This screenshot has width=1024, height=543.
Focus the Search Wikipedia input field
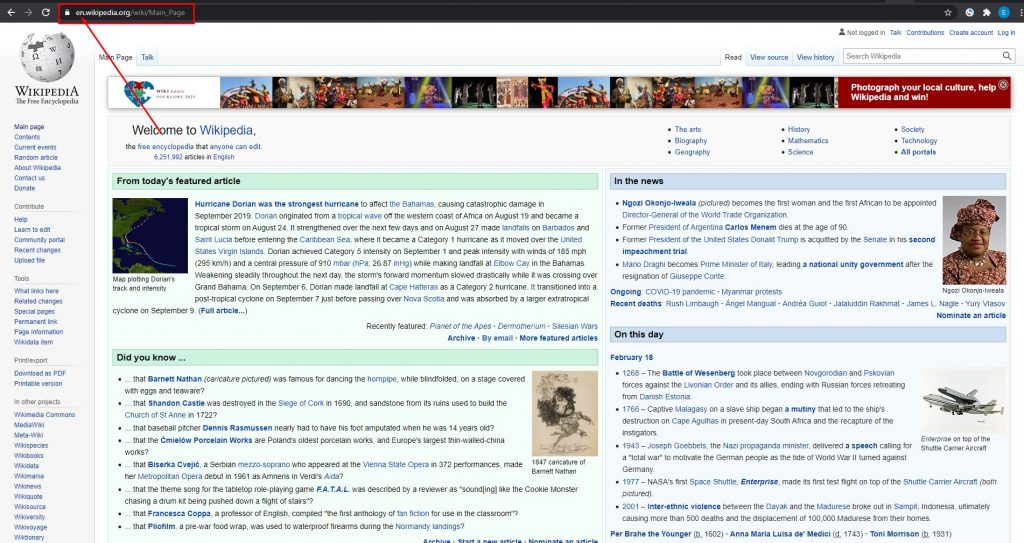click(923, 56)
